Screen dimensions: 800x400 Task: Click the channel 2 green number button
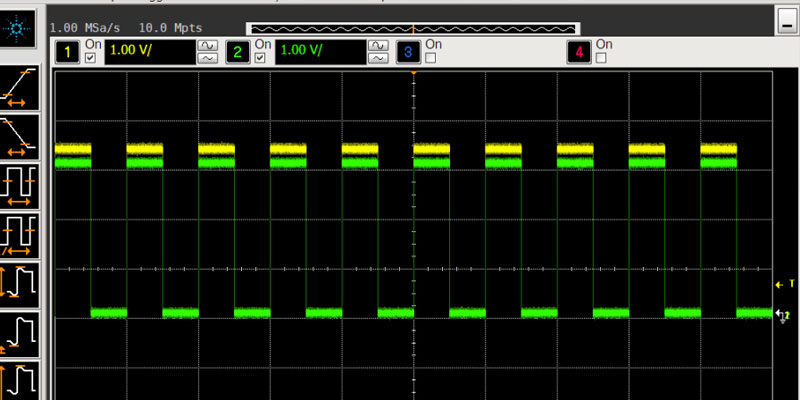(238, 51)
